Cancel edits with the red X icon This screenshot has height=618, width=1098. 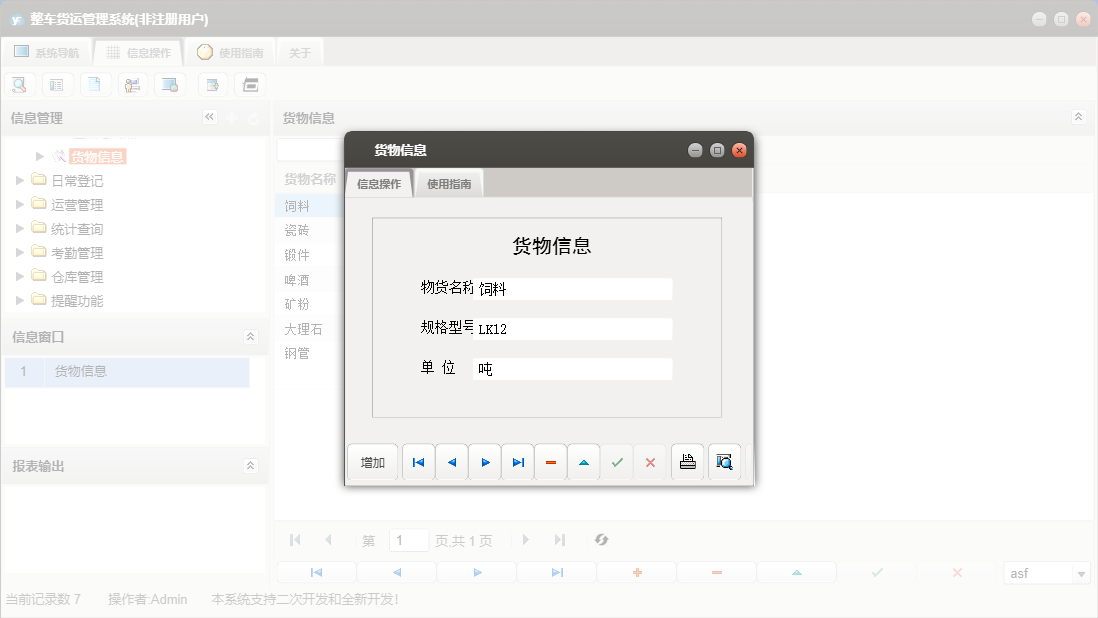coord(649,461)
